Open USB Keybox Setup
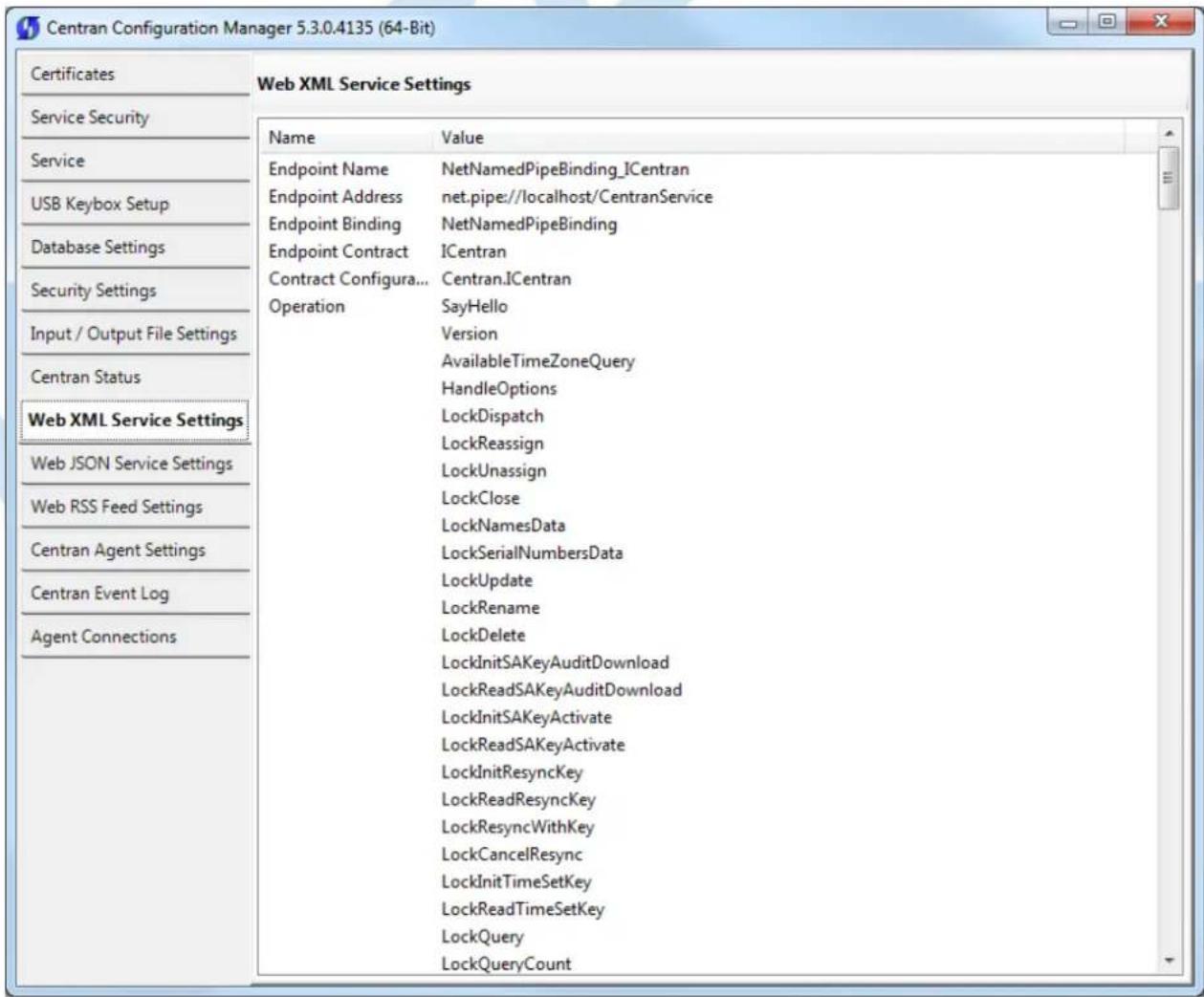Viewport: 1204px width, 997px height. click(x=134, y=204)
